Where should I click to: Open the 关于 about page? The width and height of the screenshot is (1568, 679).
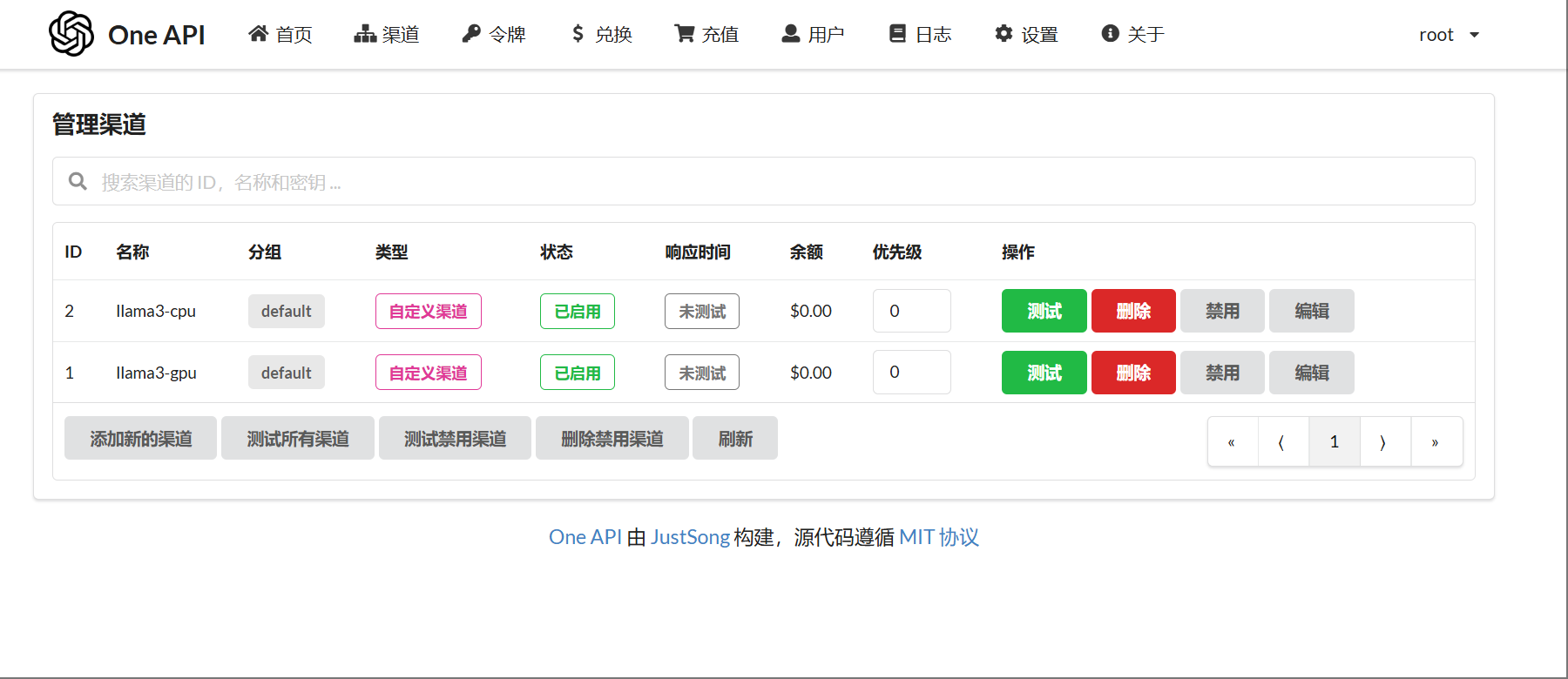1132,34
